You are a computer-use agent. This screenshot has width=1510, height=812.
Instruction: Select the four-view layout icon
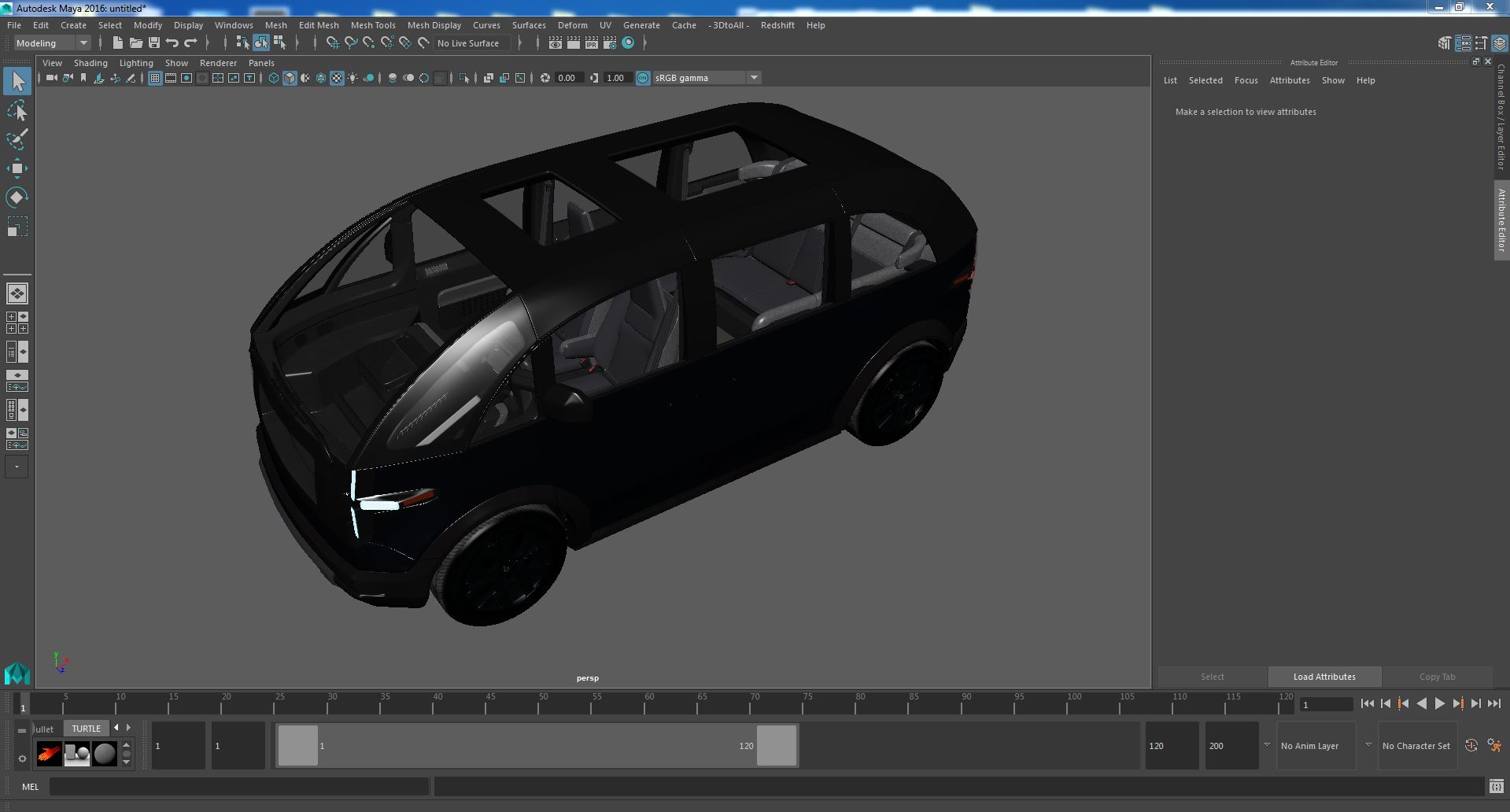pos(17,323)
